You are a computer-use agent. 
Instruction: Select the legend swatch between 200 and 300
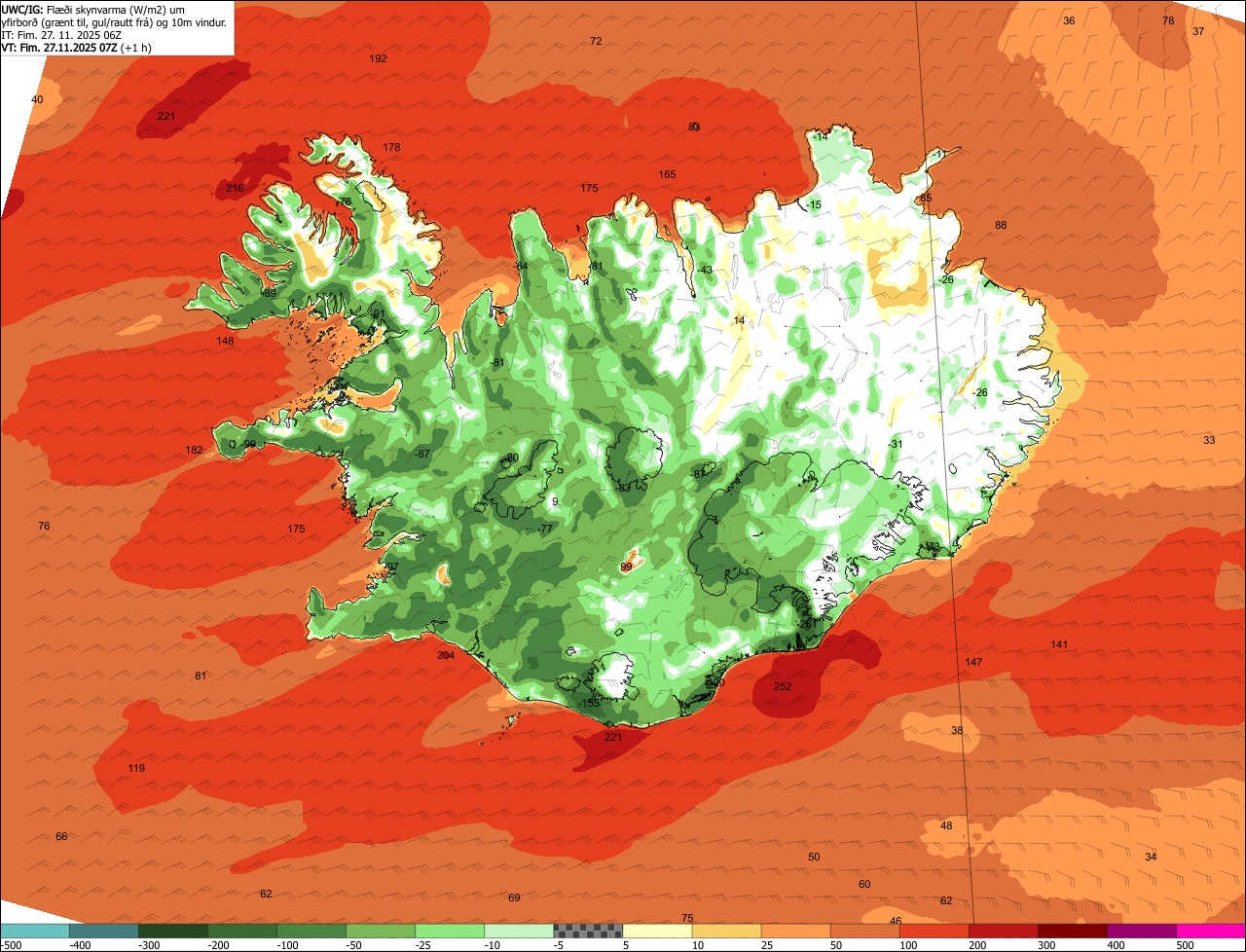(1003, 931)
